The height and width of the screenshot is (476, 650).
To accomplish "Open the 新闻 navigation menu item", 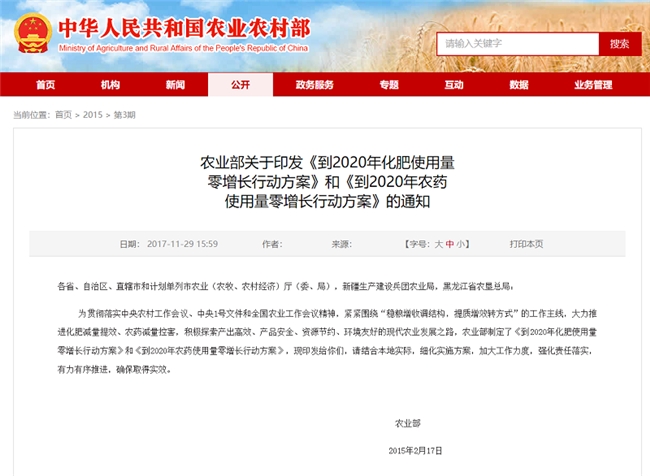I will [x=175, y=85].
